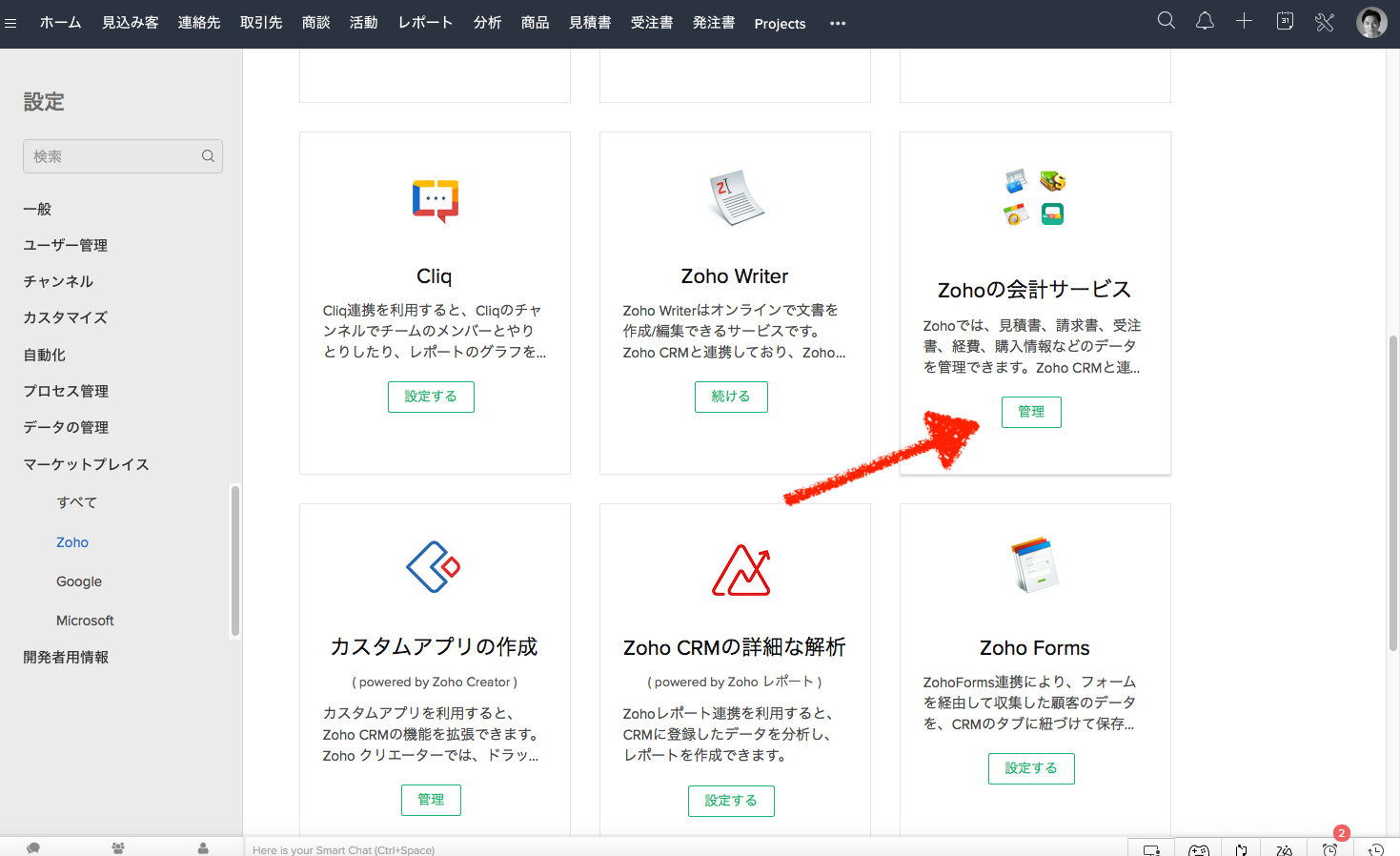The image size is (1400, 856).
Task: Click 管理 button under カスタムアプリの作成
Action: pos(431,800)
